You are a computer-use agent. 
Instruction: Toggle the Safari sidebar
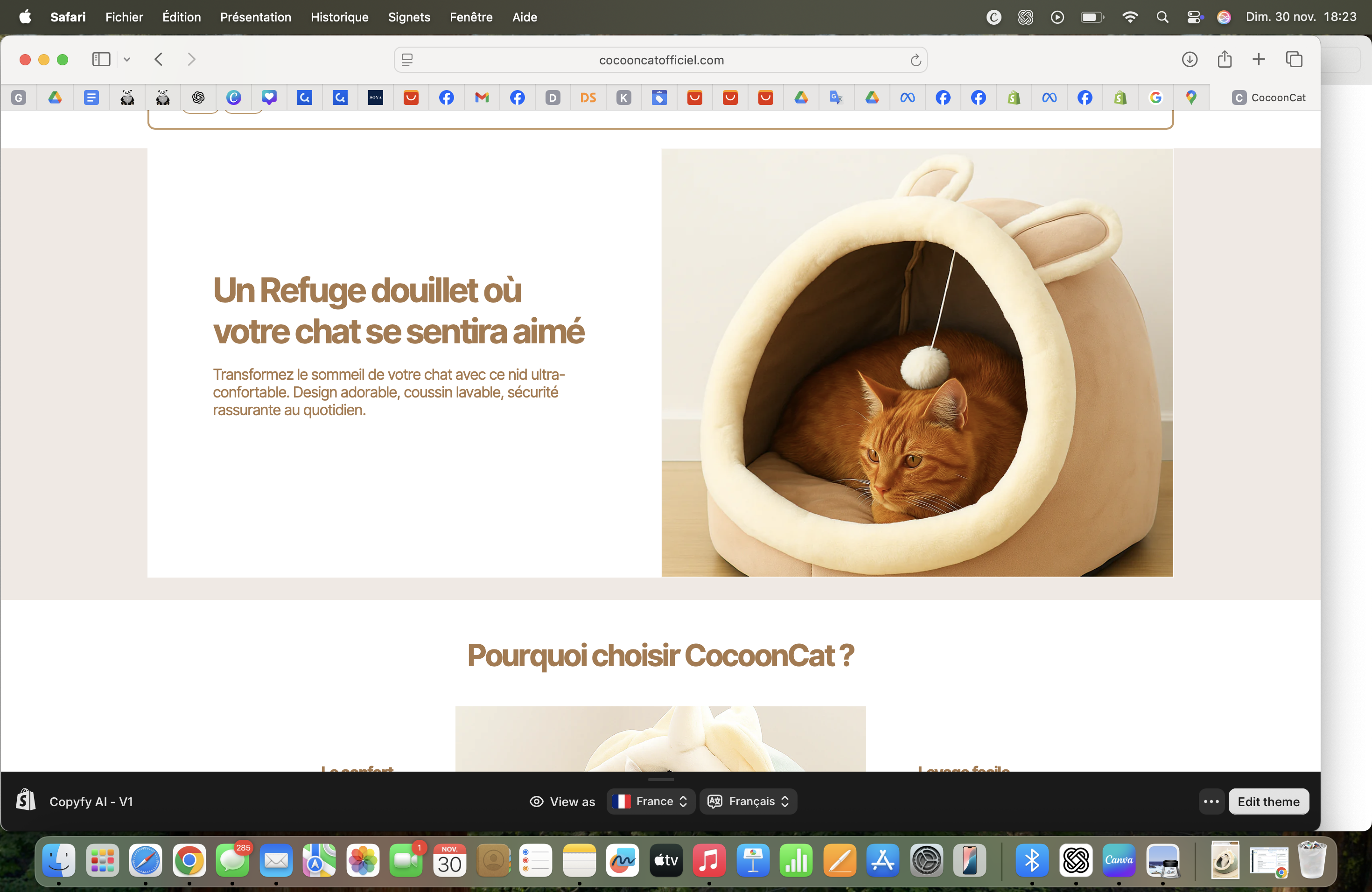[101, 59]
